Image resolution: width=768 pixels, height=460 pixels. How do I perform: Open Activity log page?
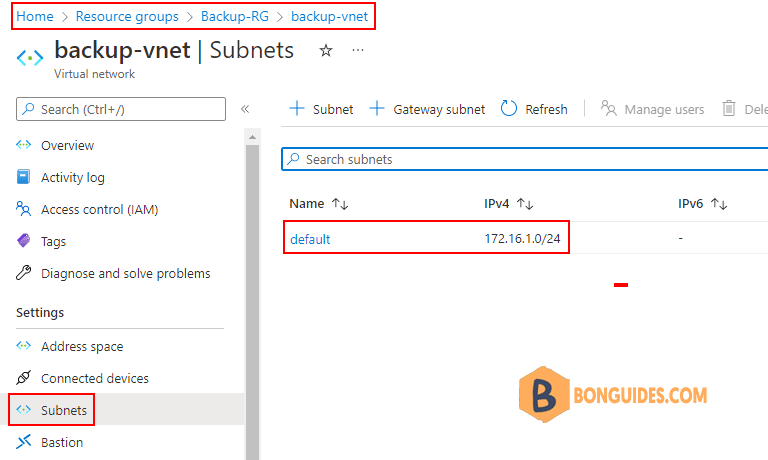click(72, 177)
